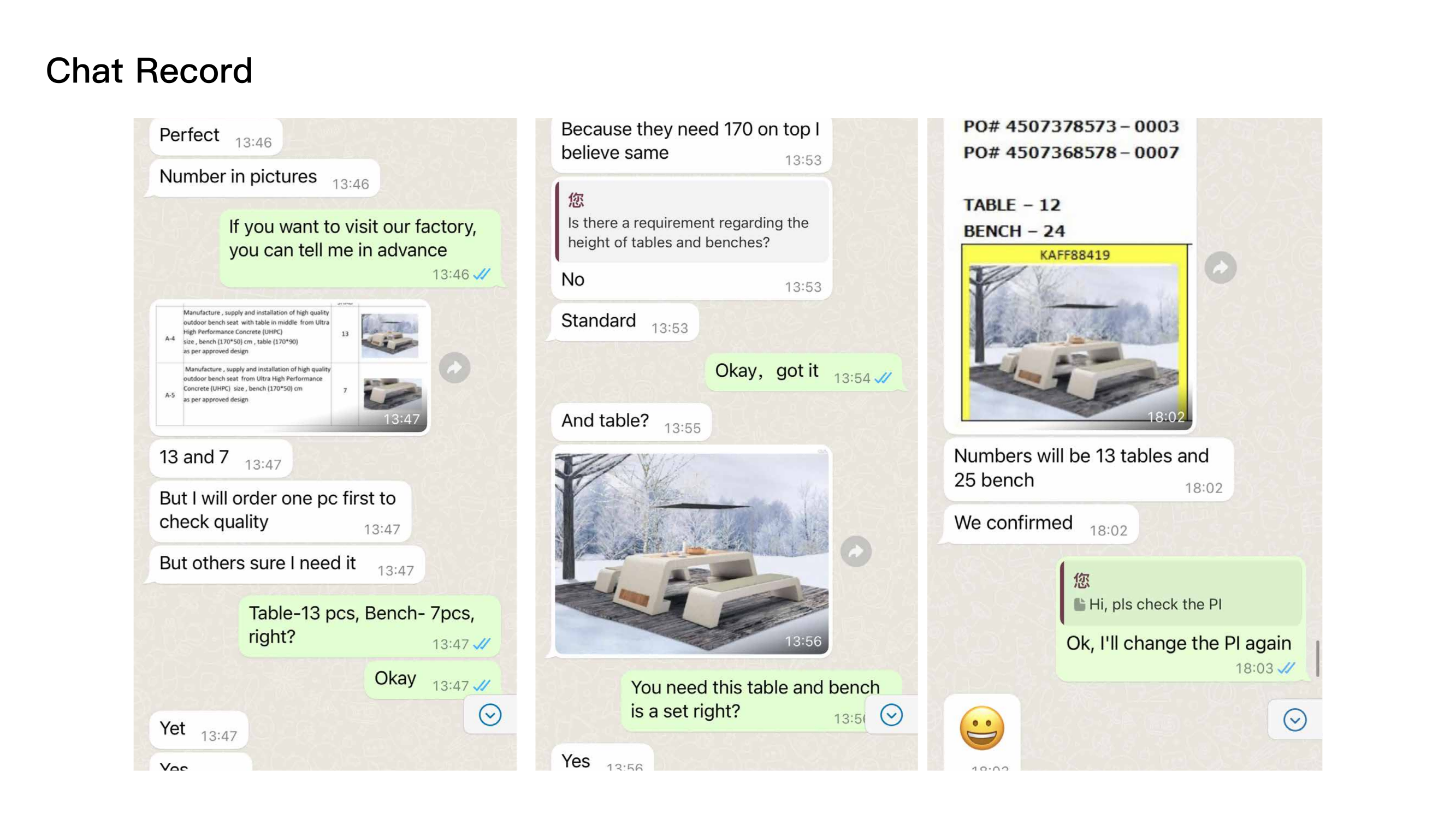This screenshot has height=819, width=1456.
Task: Click right panel scrollbar handle
Action: (x=1317, y=658)
